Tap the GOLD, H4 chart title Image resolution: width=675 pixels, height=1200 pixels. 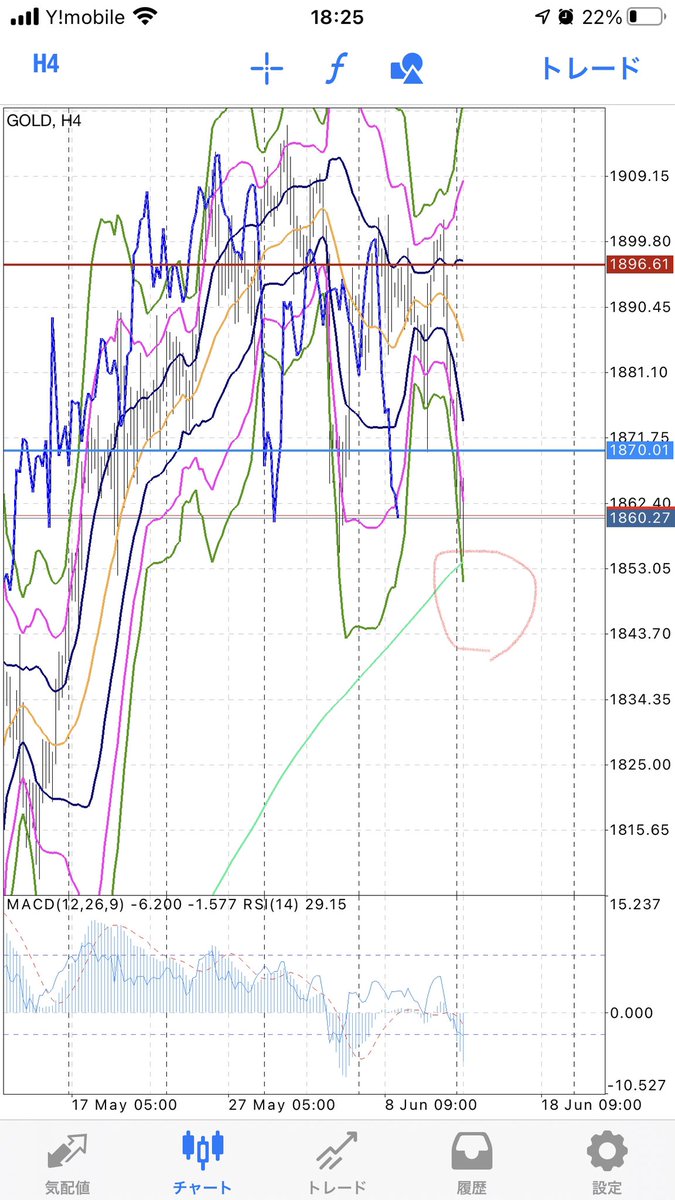[45, 121]
